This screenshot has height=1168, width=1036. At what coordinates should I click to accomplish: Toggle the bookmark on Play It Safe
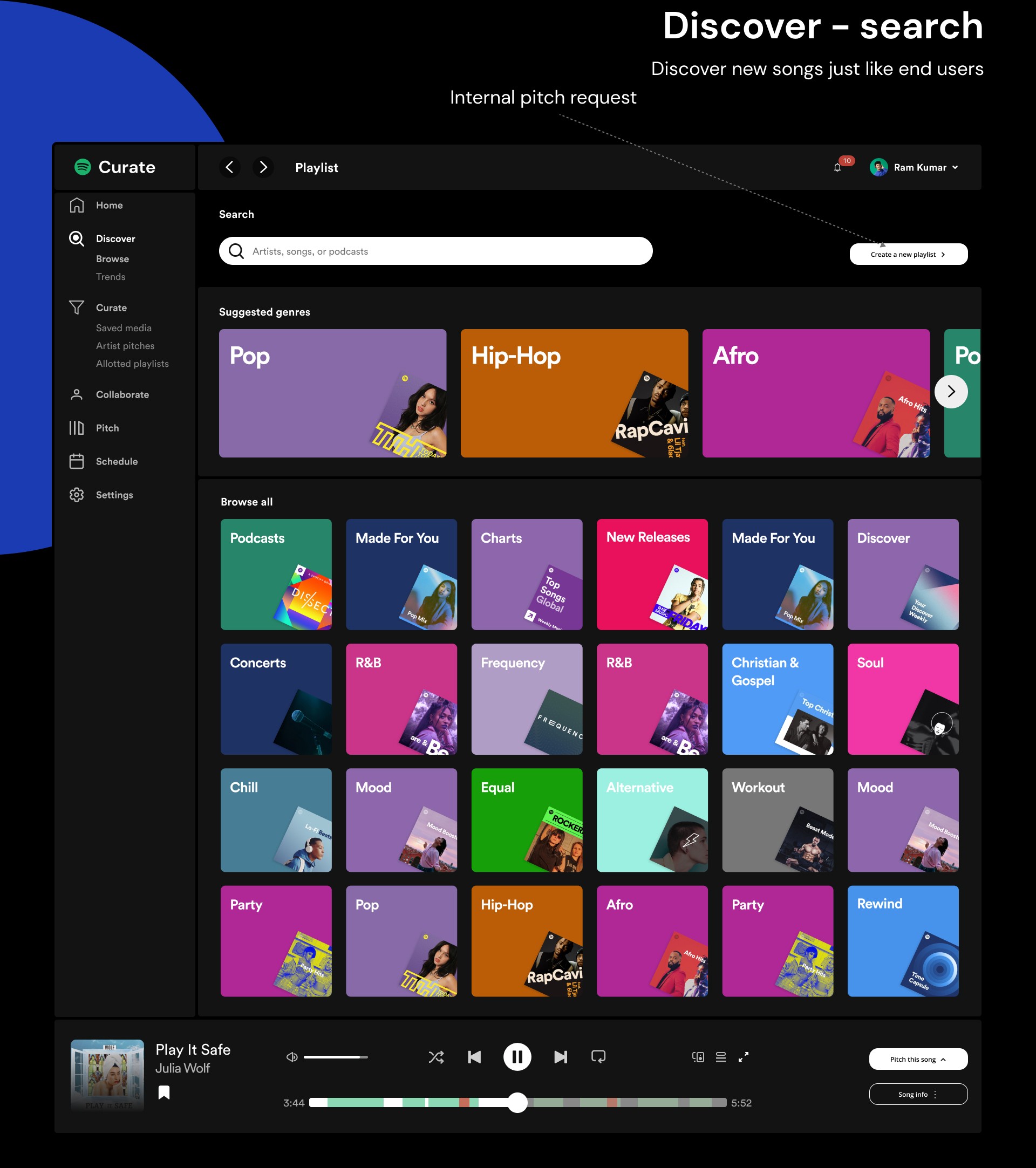tap(164, 1092)
